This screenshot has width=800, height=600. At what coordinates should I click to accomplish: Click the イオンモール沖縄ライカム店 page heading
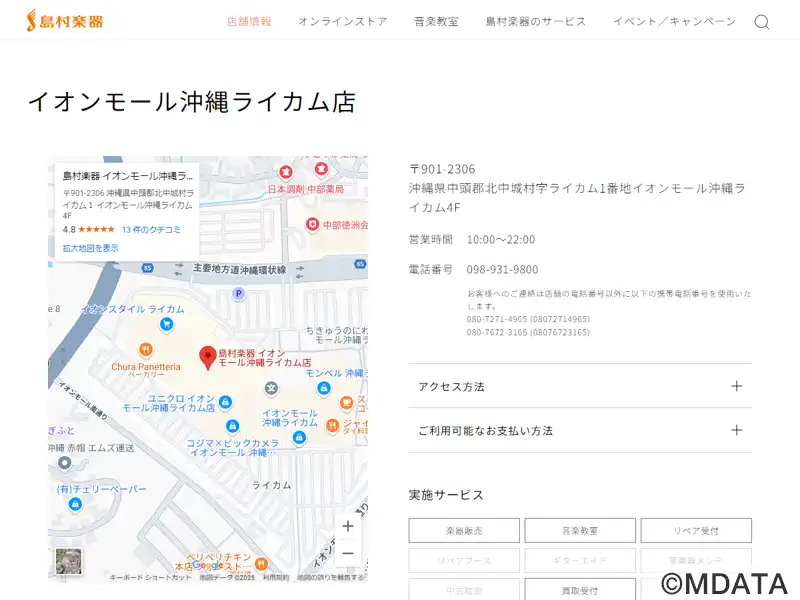192,102
